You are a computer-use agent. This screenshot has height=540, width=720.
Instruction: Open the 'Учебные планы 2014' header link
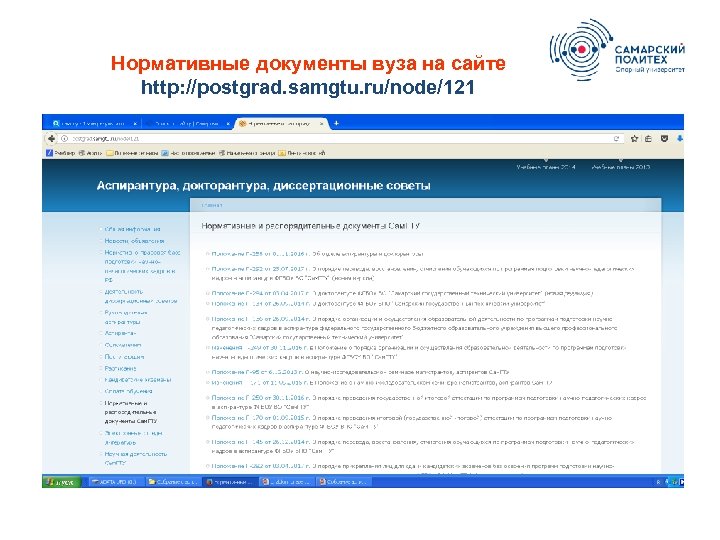[x=546, y=167]
